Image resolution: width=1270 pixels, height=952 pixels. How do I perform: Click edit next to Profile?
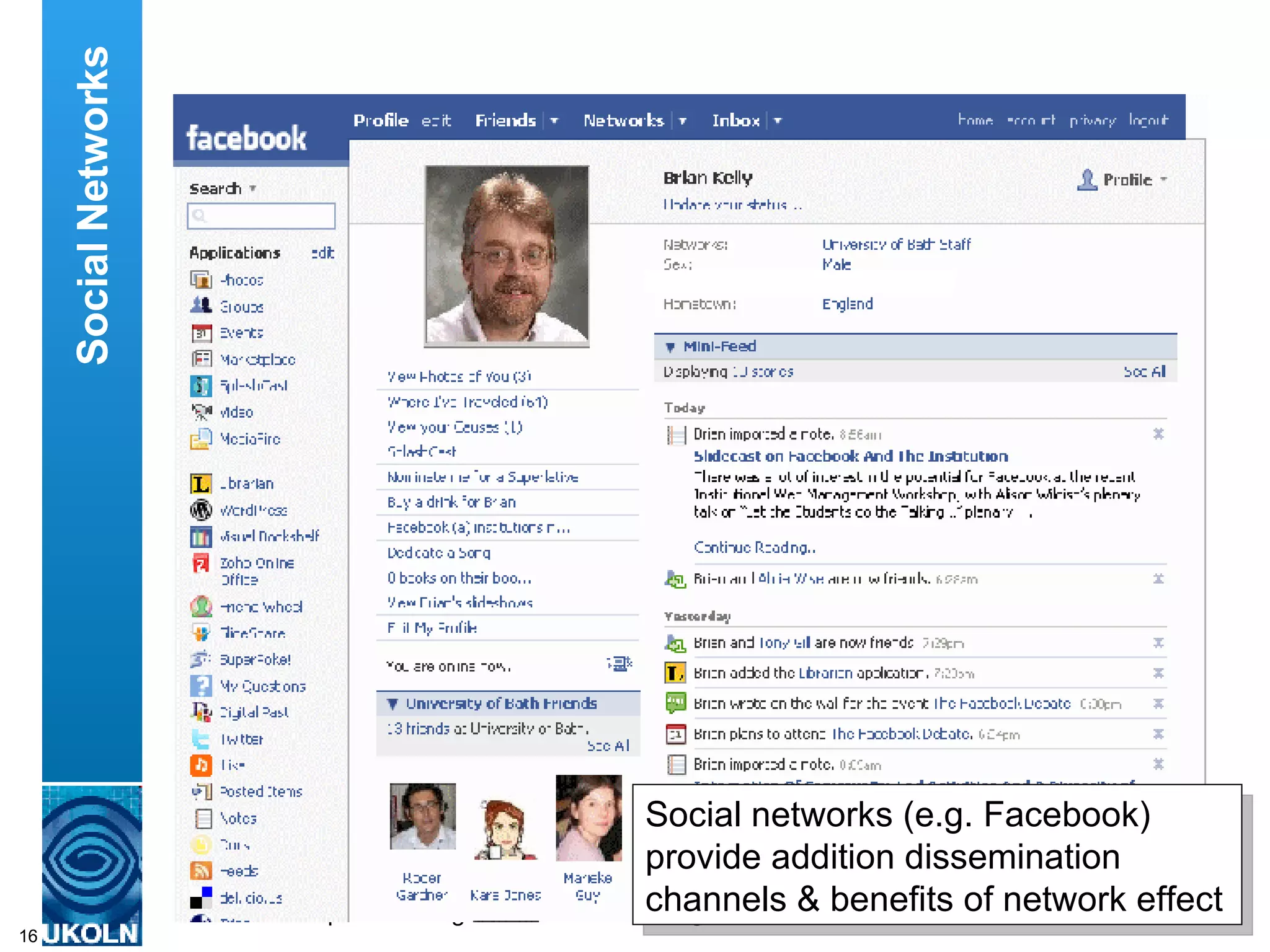point(437,120)
